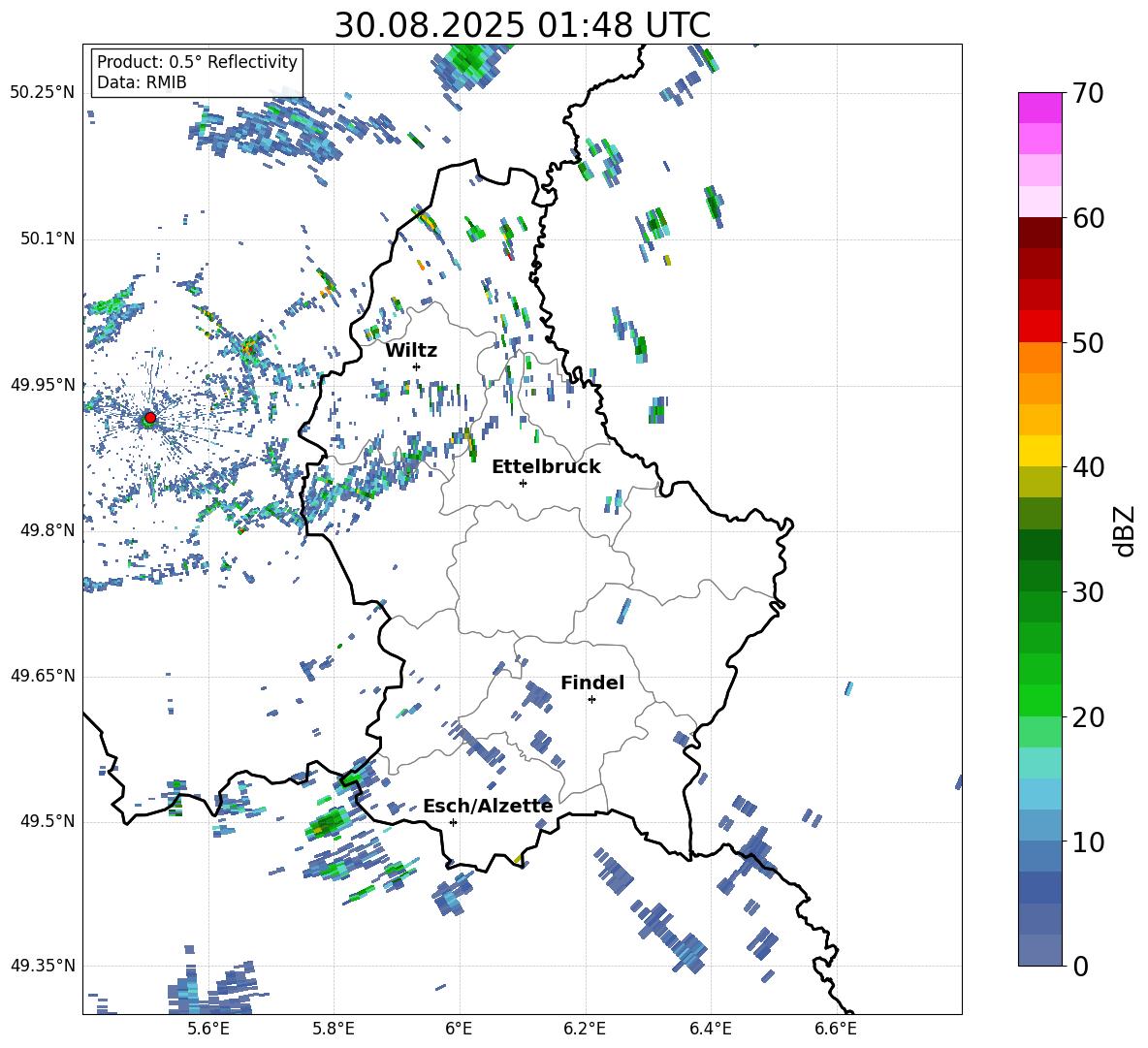Click the 20 tick on colorbar
1148x1048 pixels.
point(1087,717)
